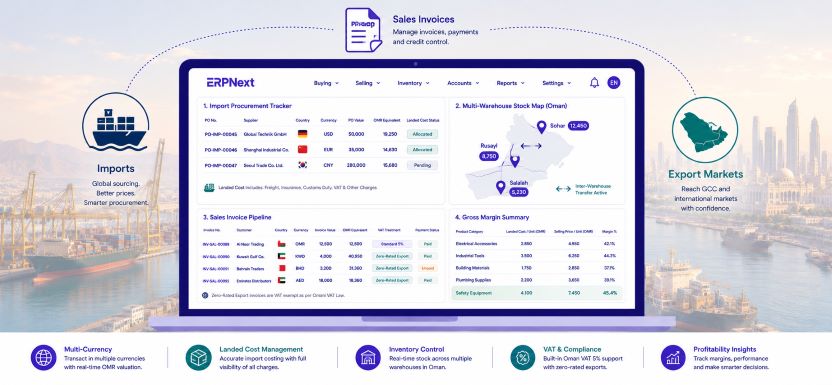Open purchase order PO-IMP-00047

coord(221,165)
